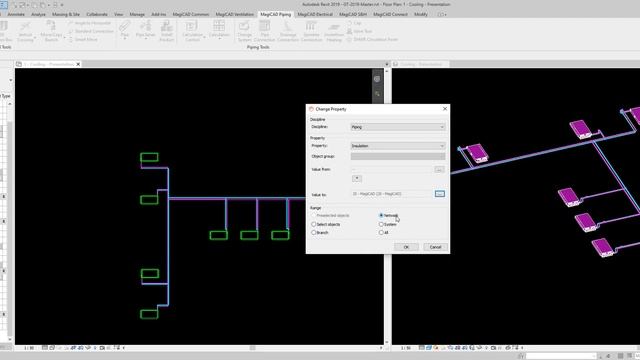
Task: Click the top-left green device rectangle in plan
Action: click(x=149, y=157)
